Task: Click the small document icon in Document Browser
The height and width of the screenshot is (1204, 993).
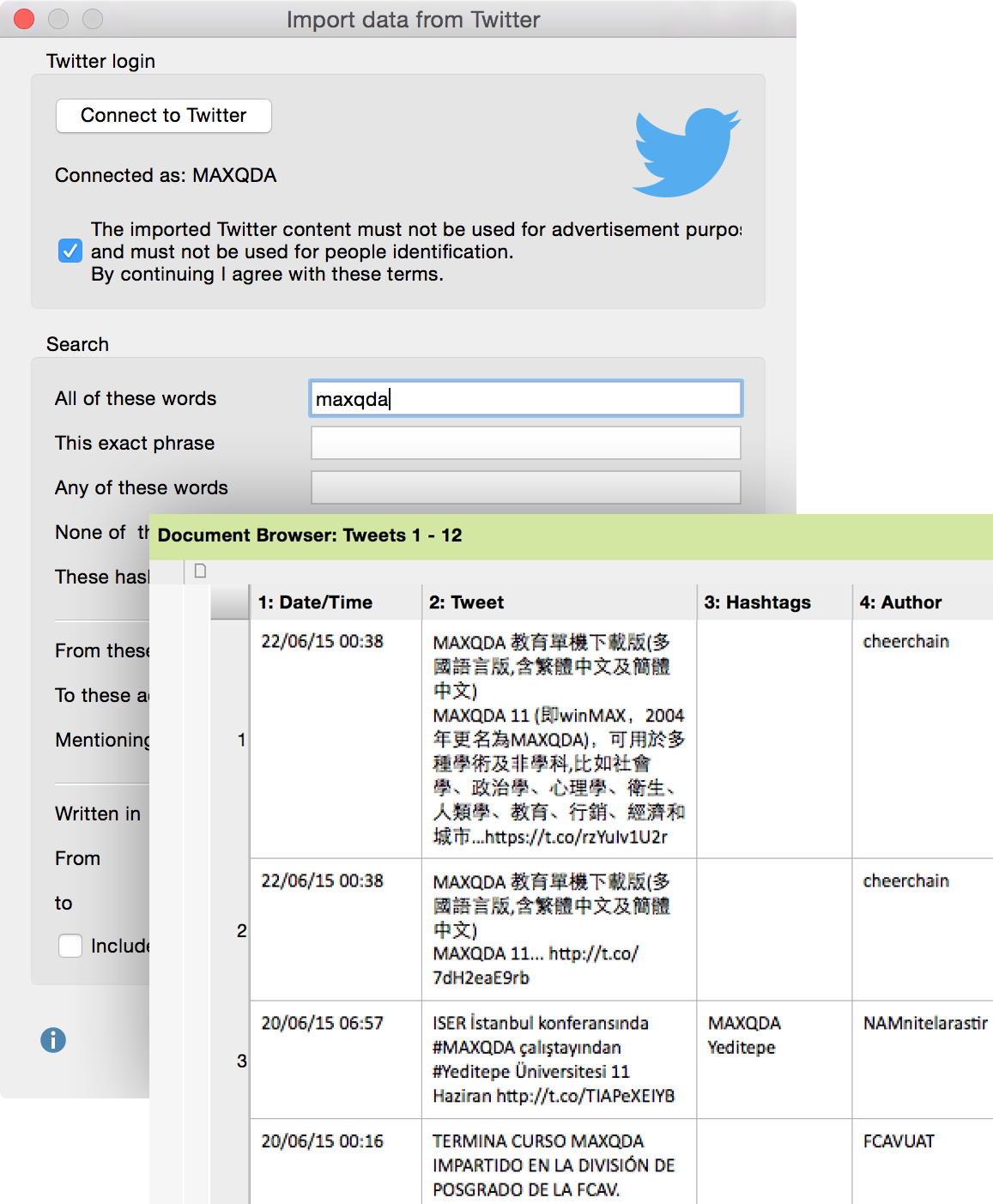Action: [x=200, y=571]
